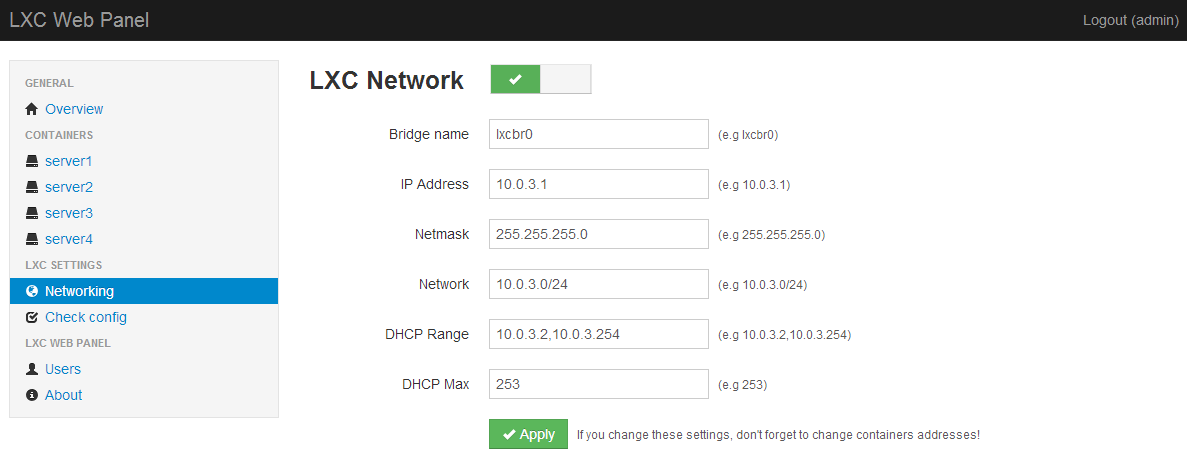This screenshot has height=468, width=1187.
Task: Click the server2 container drive icon
Action: 32,187
